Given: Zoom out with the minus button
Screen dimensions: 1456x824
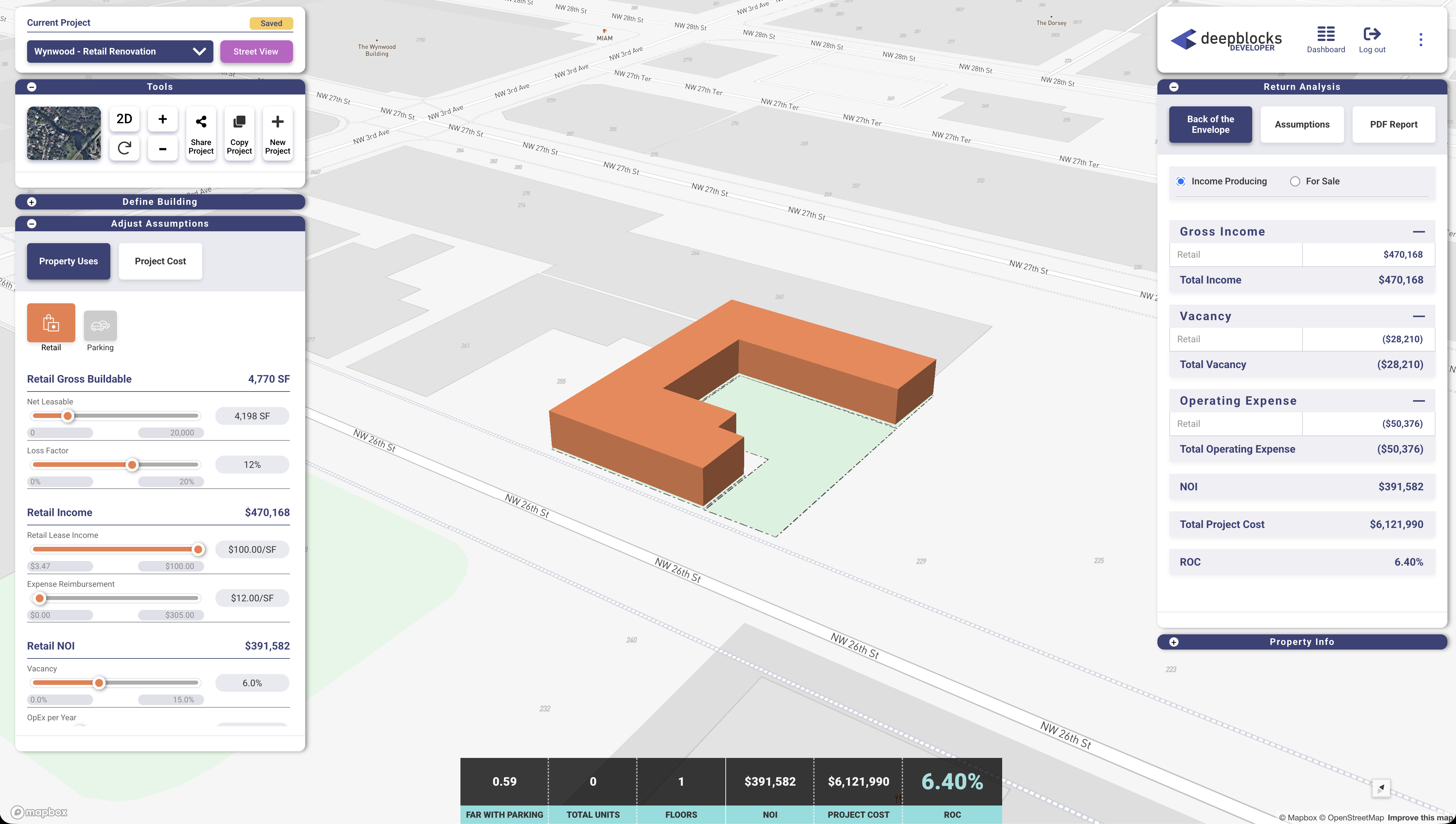Looking at the screenshot, I should pyautogui.click(x=162, y=149).
